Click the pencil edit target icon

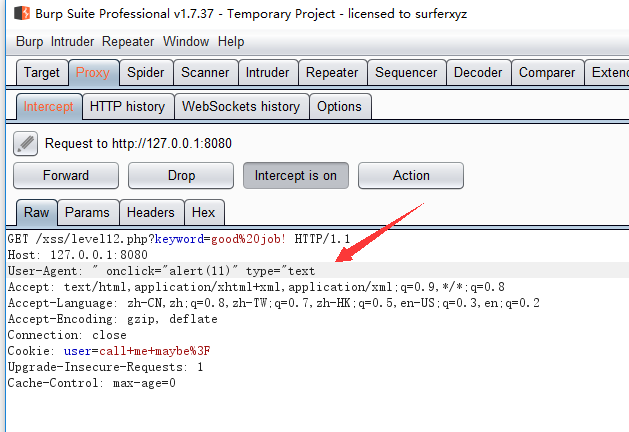click(25, 143)
